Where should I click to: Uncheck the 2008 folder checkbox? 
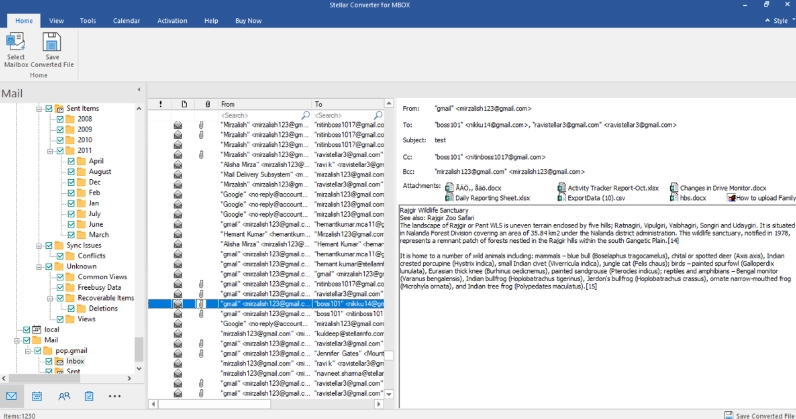pos(60,119)
